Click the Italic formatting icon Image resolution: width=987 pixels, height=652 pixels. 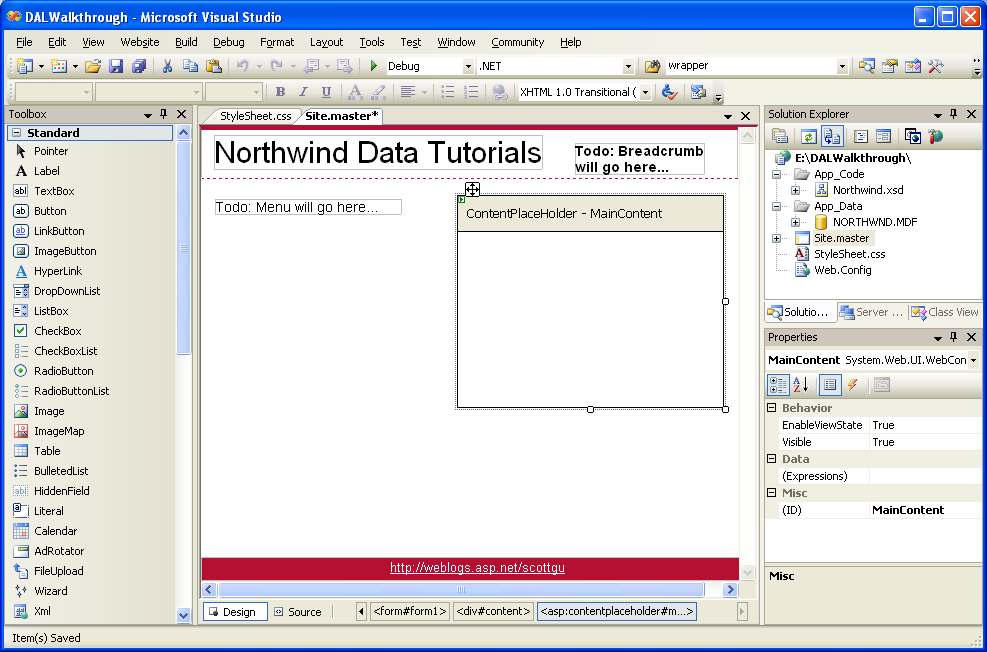coord(303,93)
